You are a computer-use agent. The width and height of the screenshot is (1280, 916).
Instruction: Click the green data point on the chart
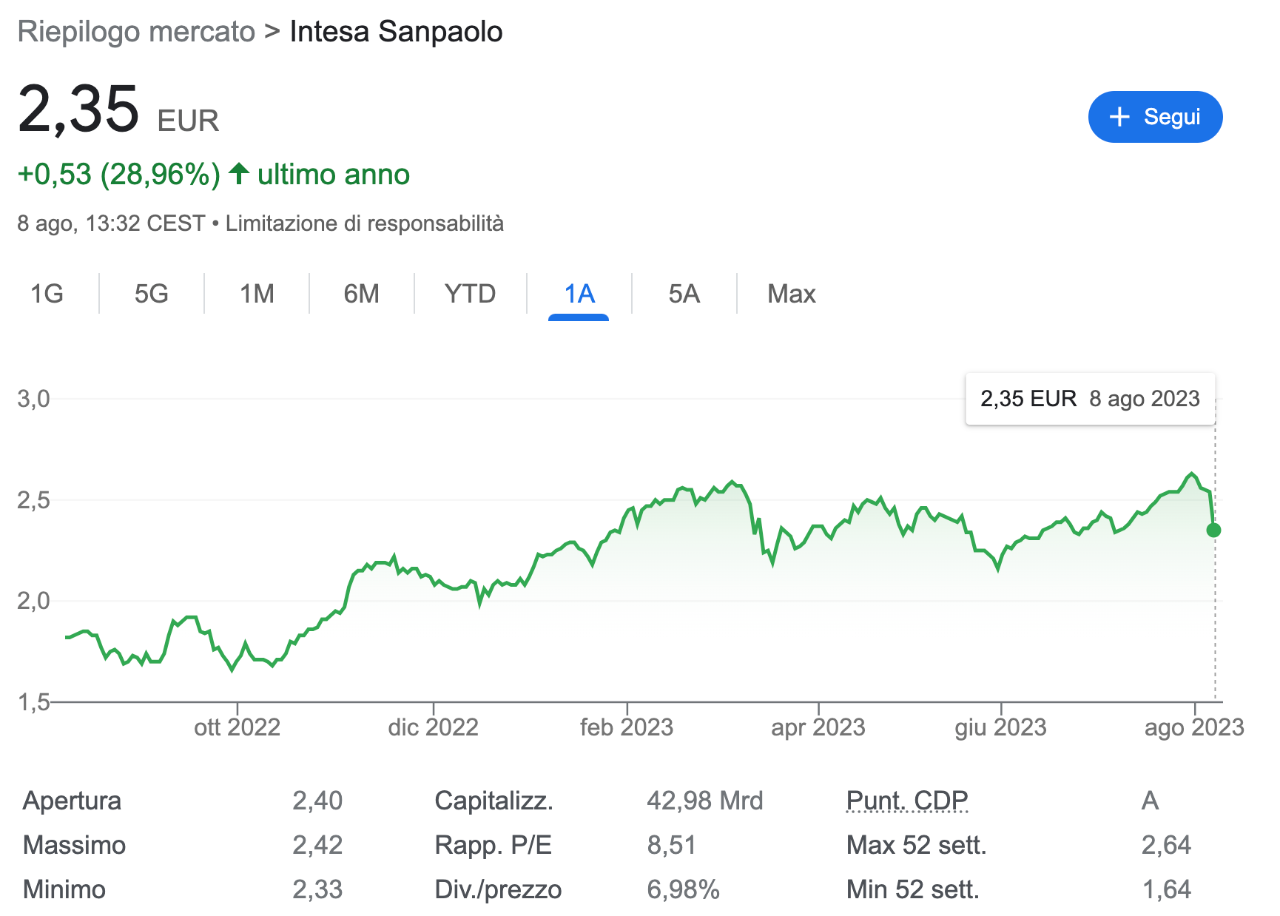pos(1214,529)
